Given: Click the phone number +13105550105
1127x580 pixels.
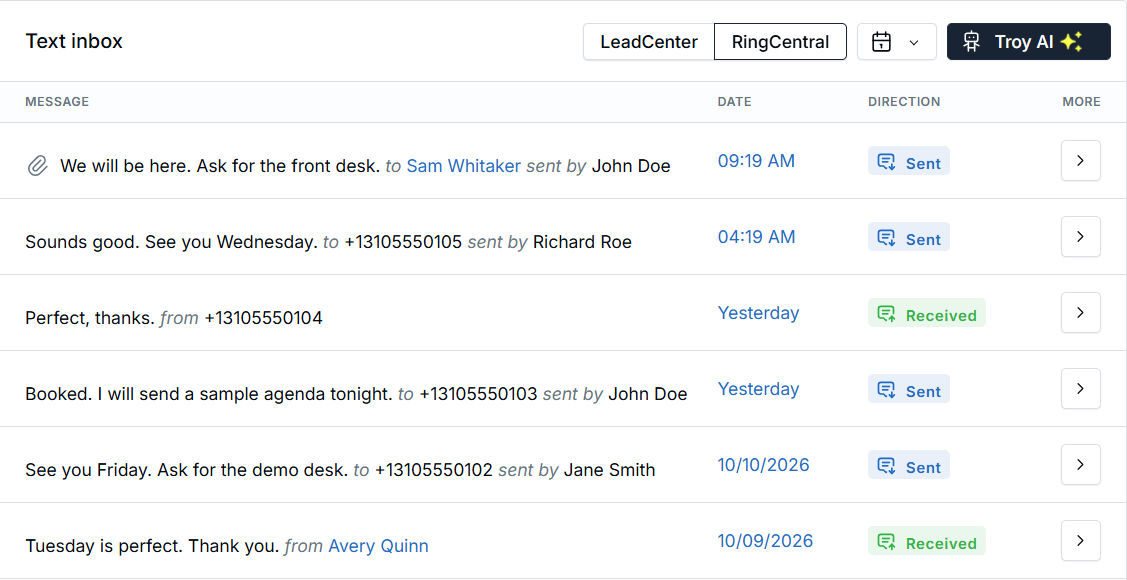Looking at the screenshot, I should [403, 242].
